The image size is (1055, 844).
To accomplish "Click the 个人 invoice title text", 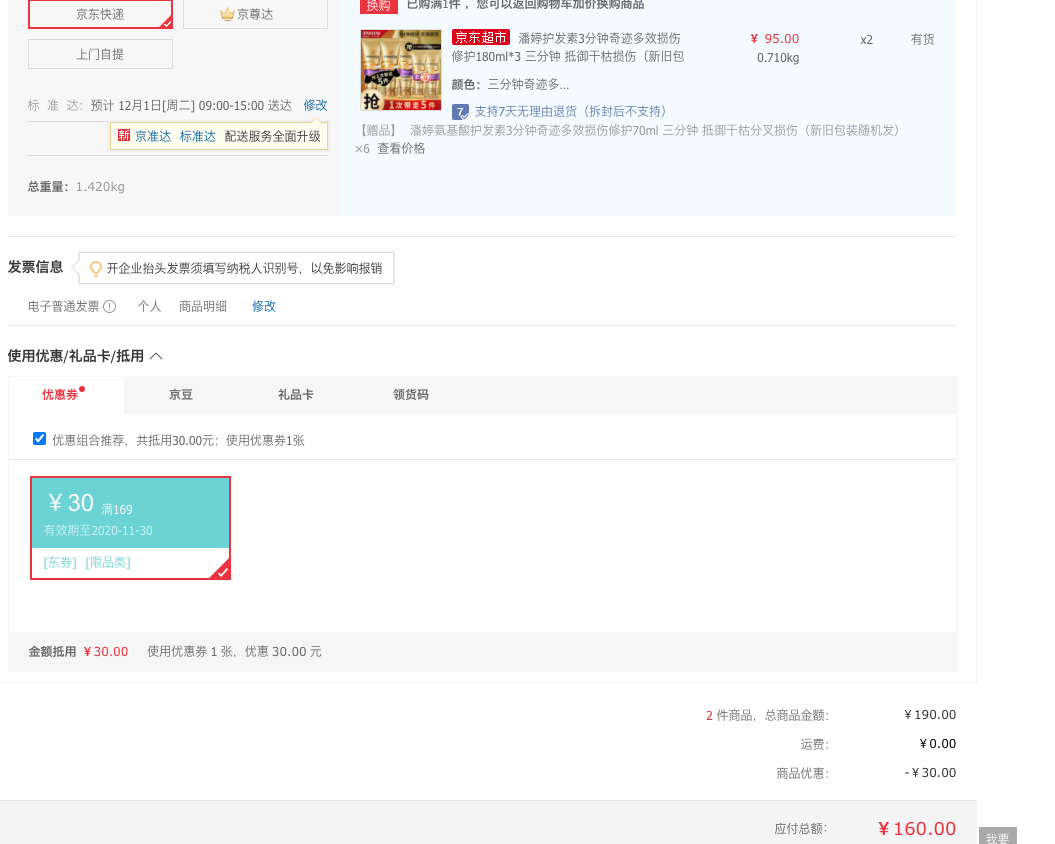I will coord(149,306).
